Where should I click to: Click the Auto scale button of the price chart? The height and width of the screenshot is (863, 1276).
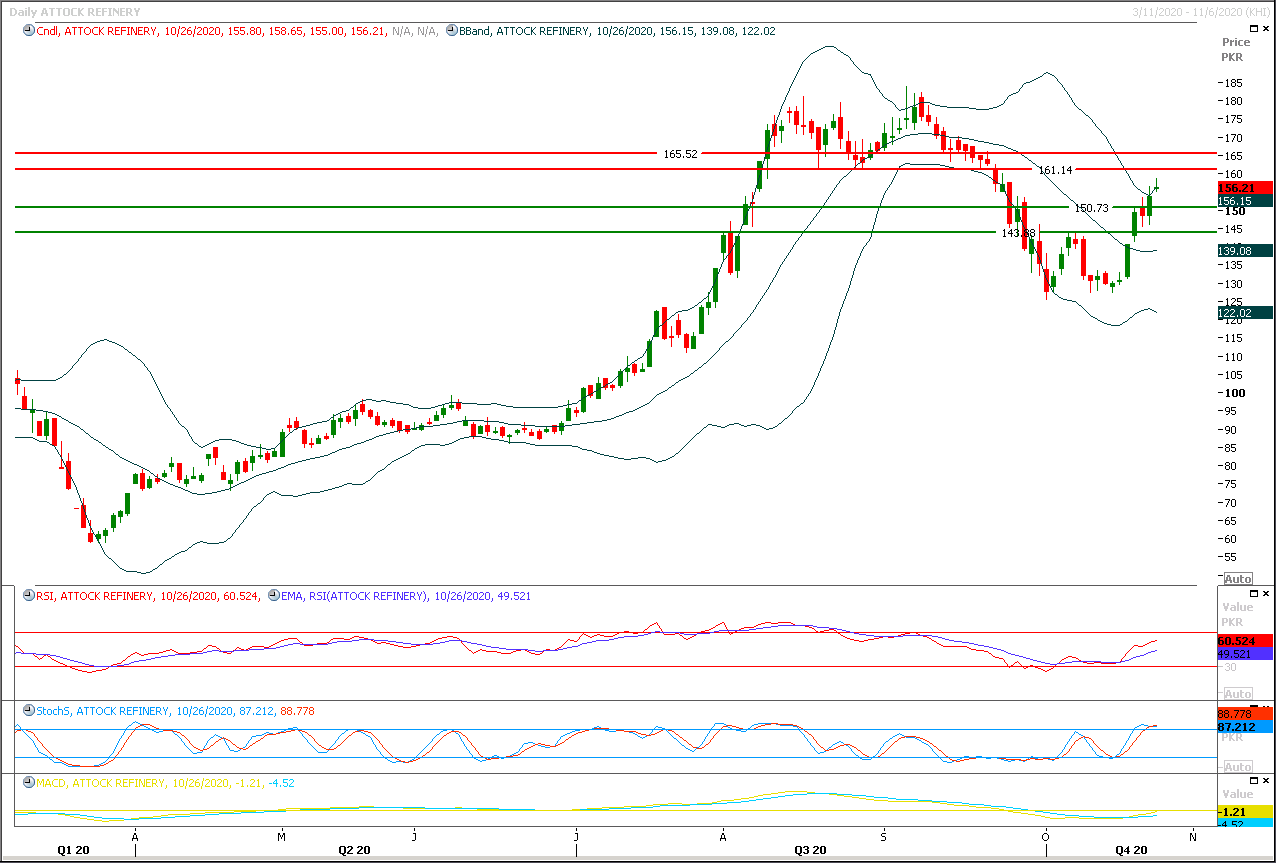[x=1238, y=579]
